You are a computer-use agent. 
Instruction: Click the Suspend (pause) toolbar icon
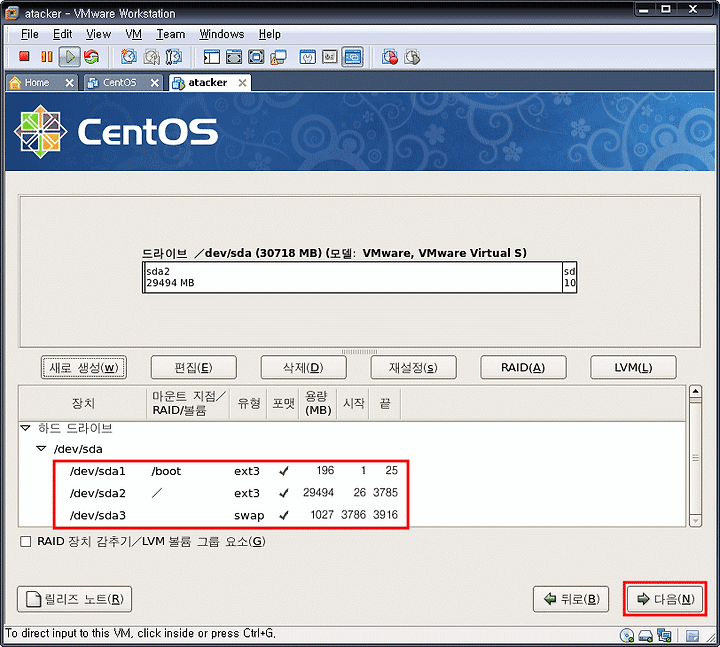(x=47, y=57)
